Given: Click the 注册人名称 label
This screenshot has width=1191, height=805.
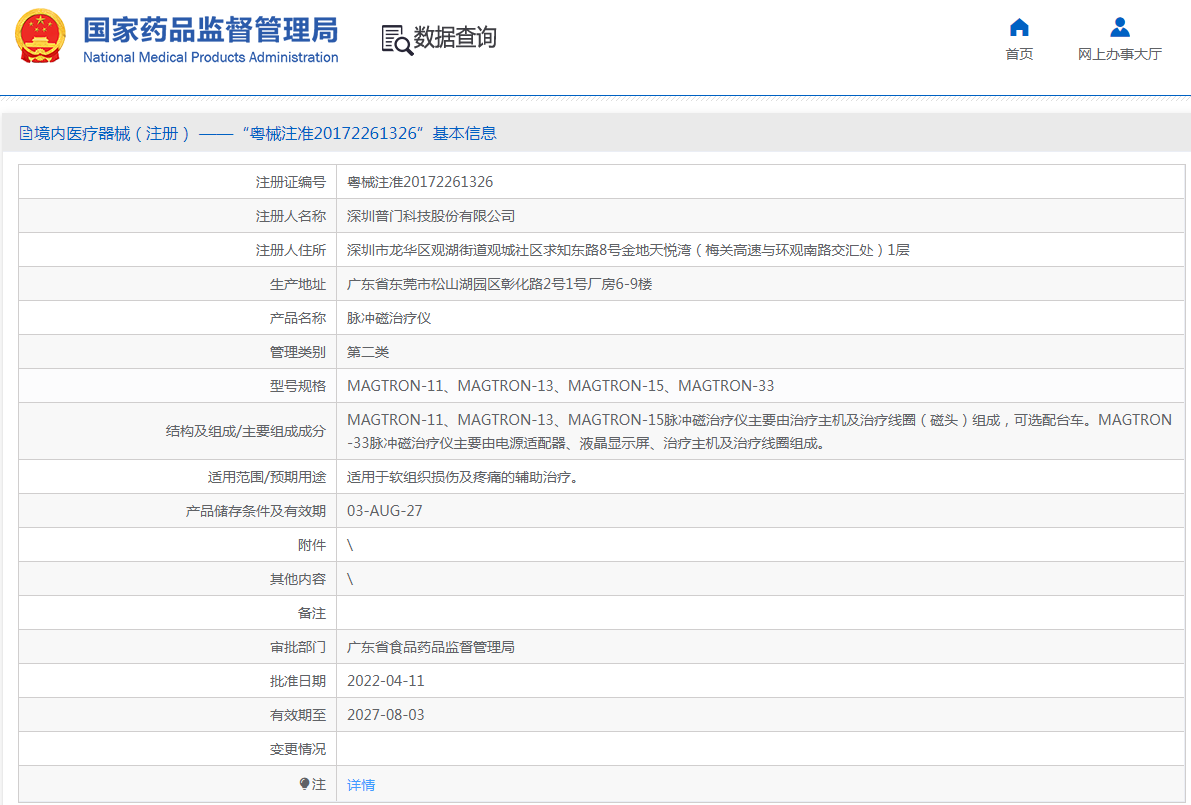Looking at the screenshot, I should point(291,216).
